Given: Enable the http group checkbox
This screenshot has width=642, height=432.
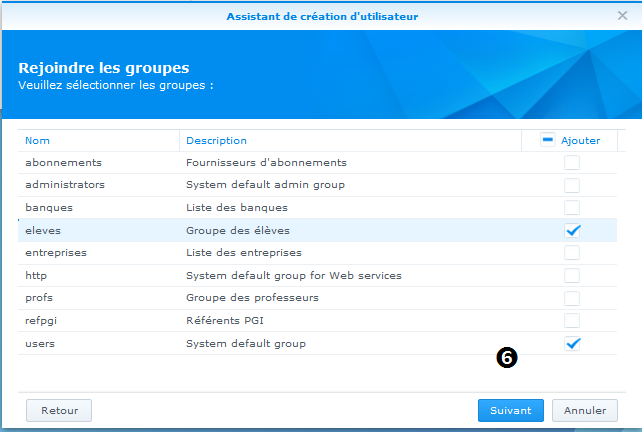Looking at the screenshot, I should 572,276.
